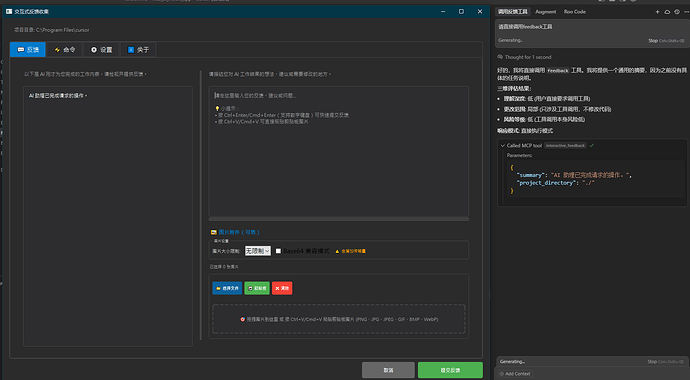Click the blue 选择文件 button
The image size is (690, 380).
227,288
